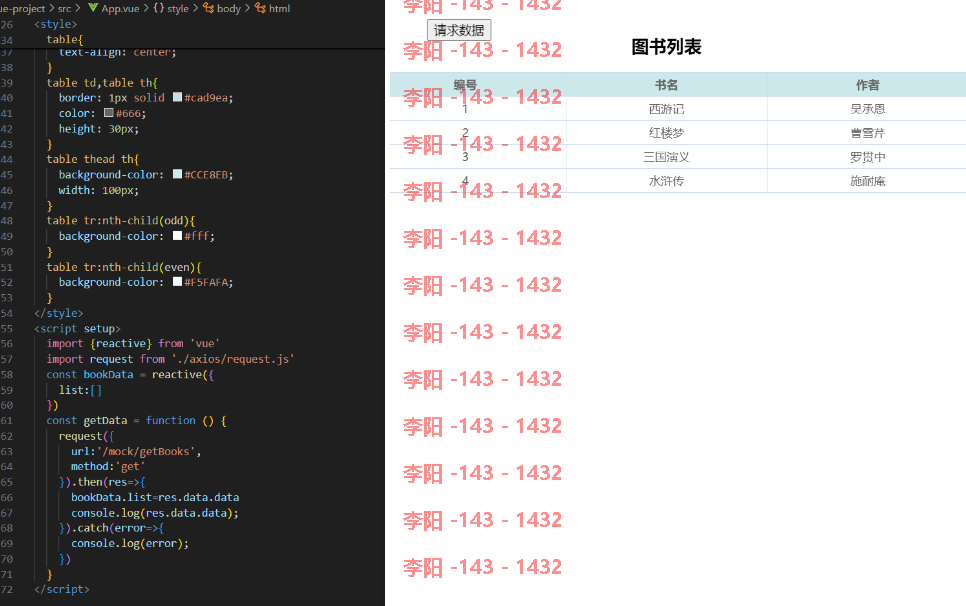966x606 pixels.
Task: Click the 作者 column header
Action: (867, 85)
